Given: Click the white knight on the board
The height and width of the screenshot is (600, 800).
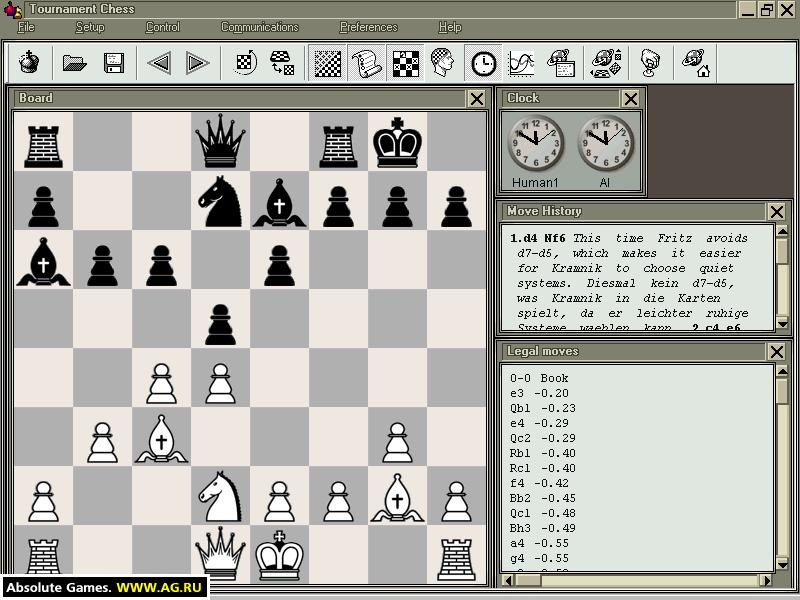Looking at the screenshot, I should click(220, 496).
